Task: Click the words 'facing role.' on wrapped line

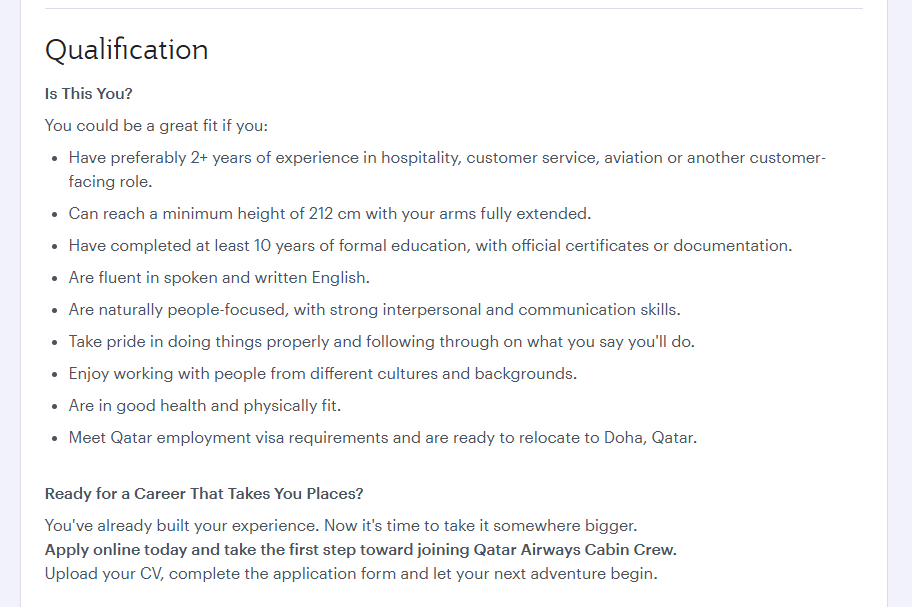Action: [x=111, y=181]
